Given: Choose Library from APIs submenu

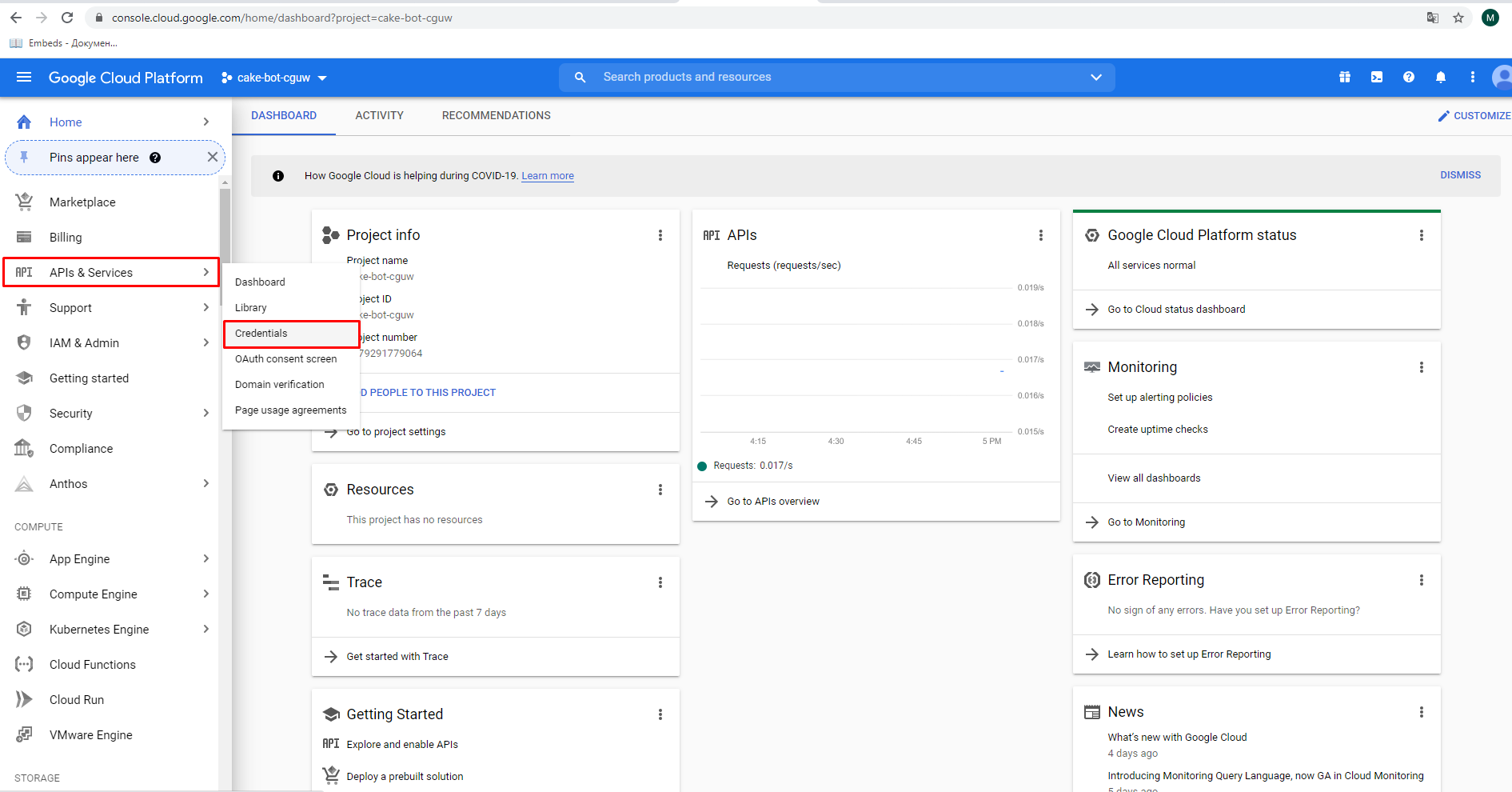Looking at the screenshot, I should point(292,308).
